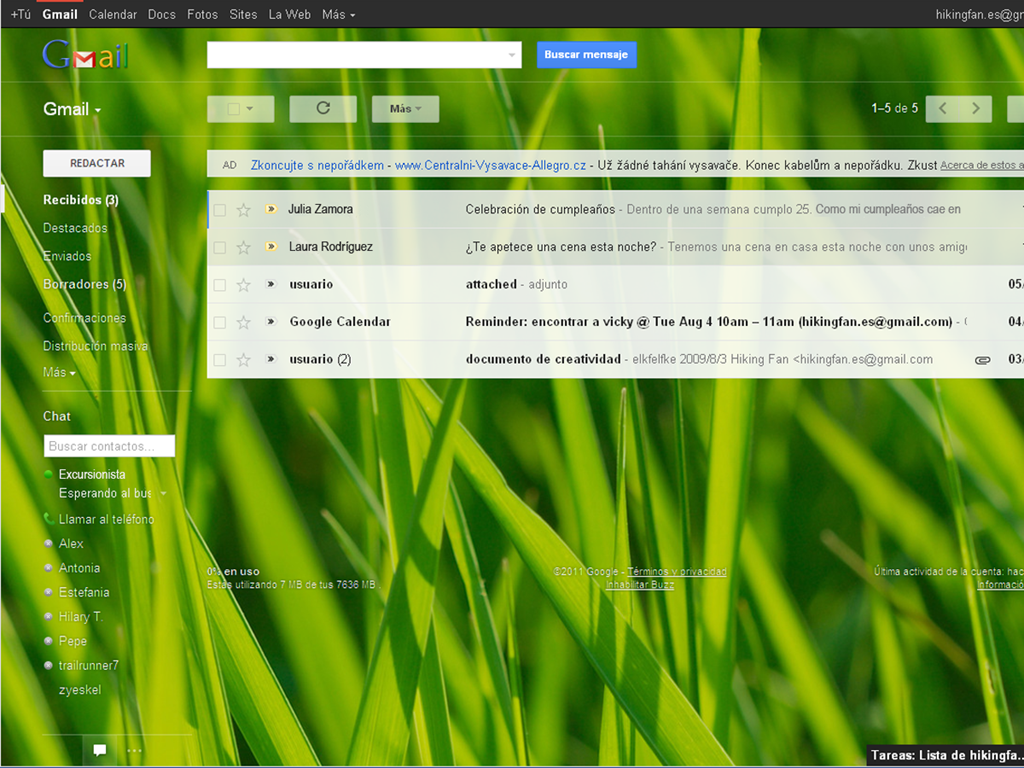Image resolution: width=1024 pixels, height=768 pixels.
Task: Open the Distribución masiva label
Action: tap(95, 346)
